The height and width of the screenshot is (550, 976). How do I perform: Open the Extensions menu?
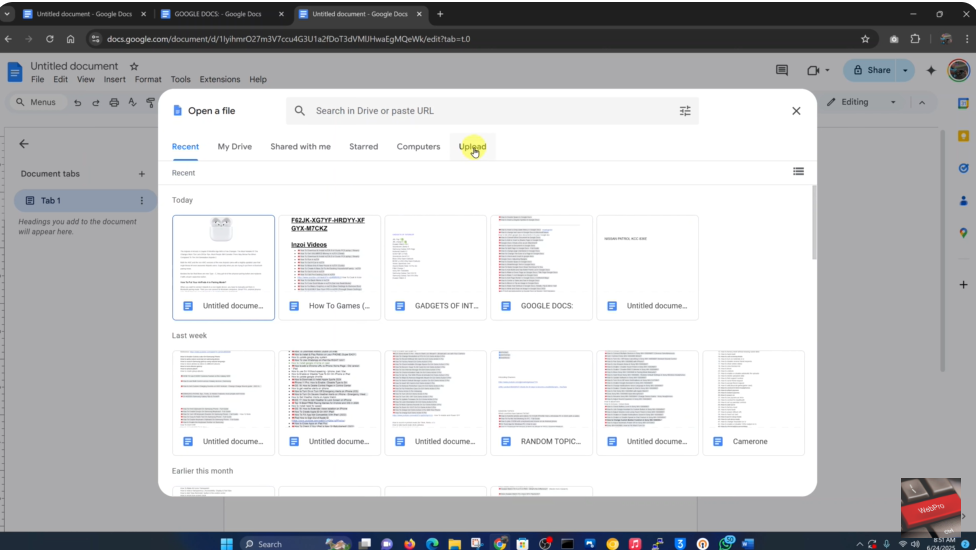coord(220,80)
